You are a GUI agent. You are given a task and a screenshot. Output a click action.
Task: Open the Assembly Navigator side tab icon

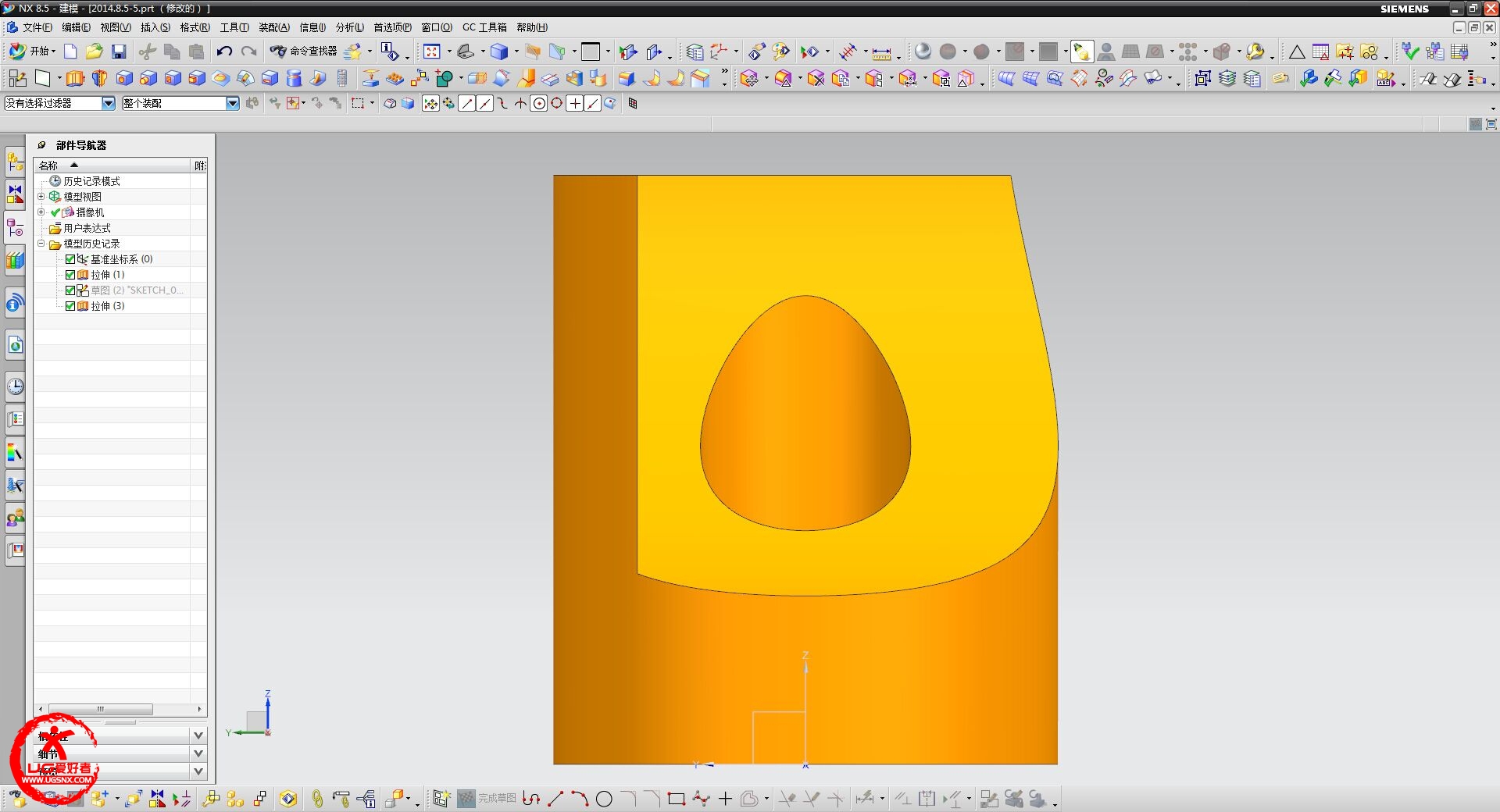(15, 162)
